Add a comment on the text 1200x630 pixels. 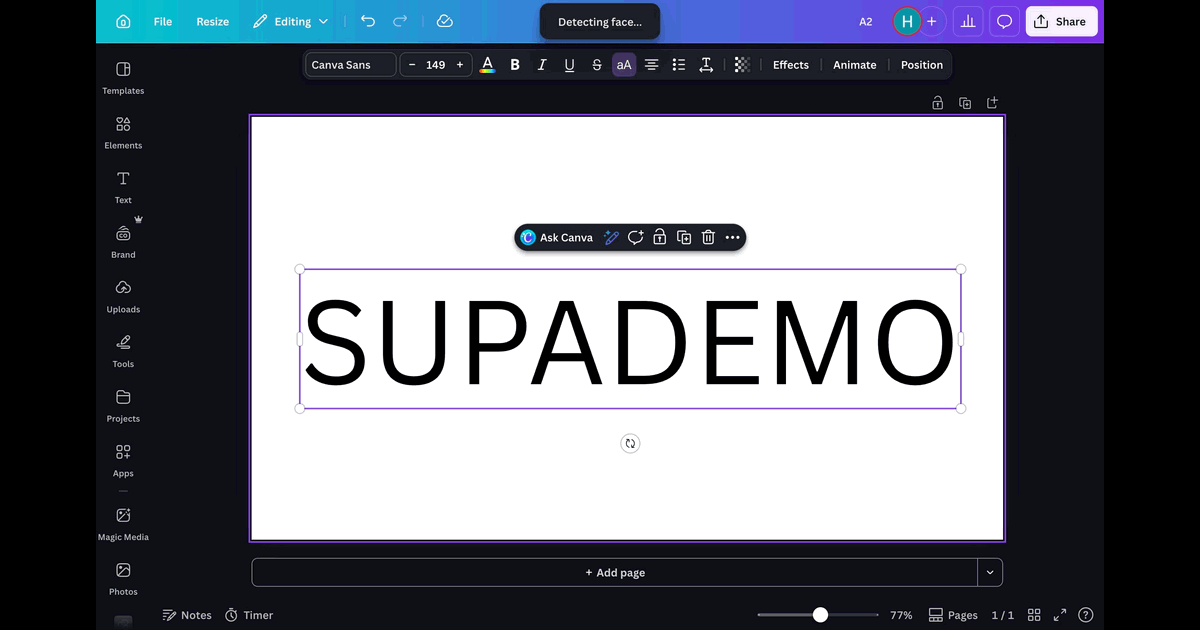pyautogui.click(x=635, y=238)
